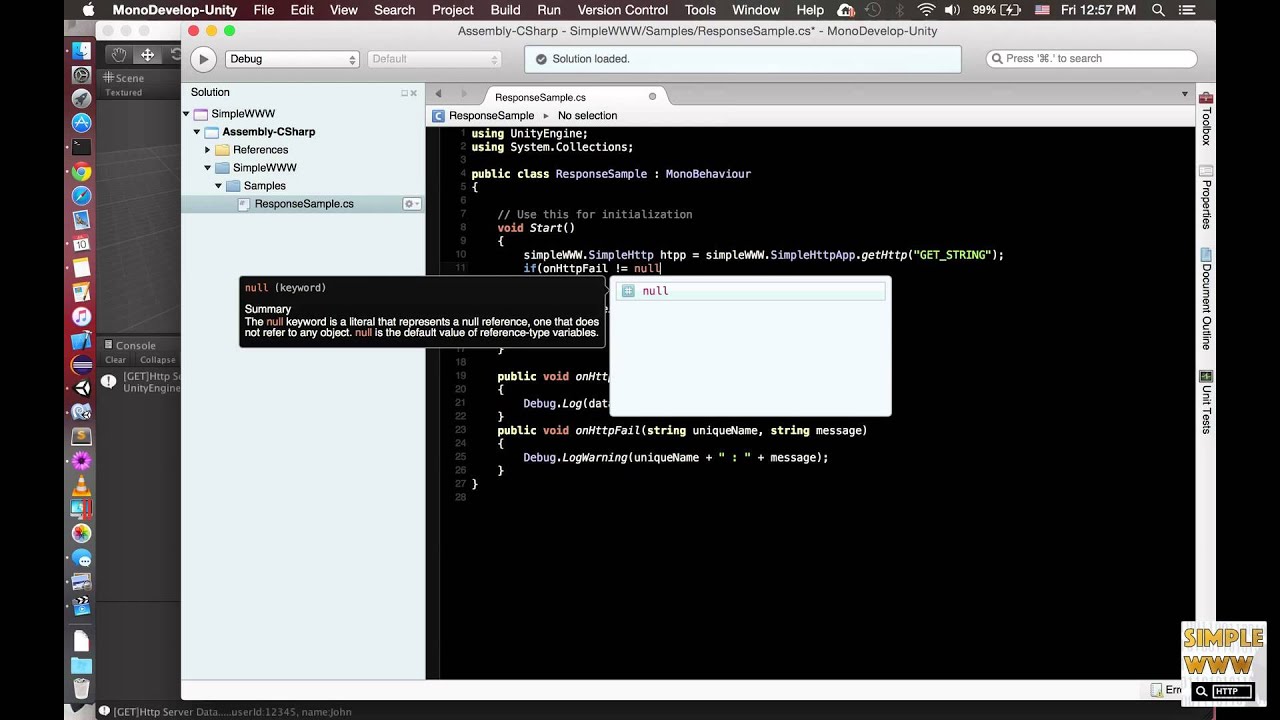Expand the References folder

pos(208,150)
